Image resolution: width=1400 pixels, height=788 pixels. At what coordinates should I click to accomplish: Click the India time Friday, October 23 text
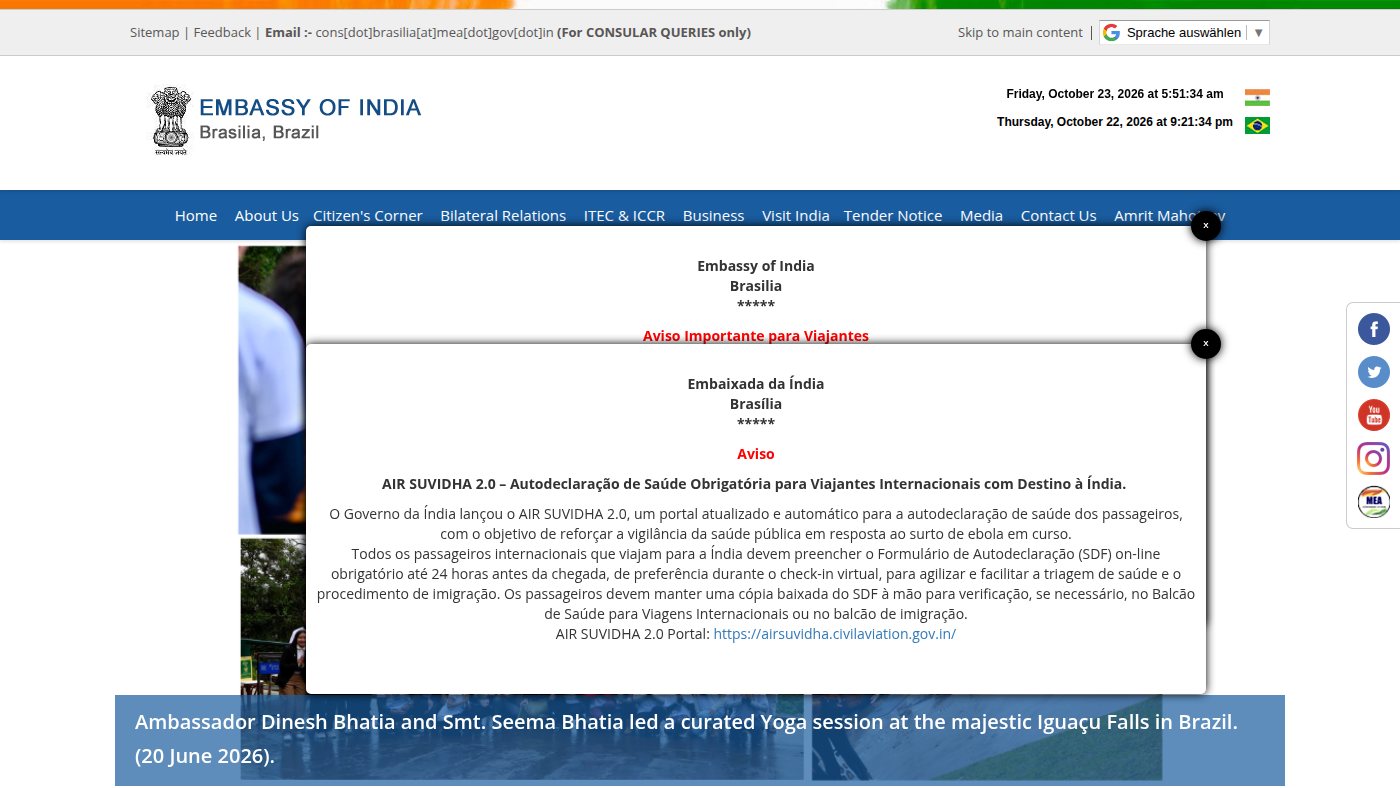coord(1114,94)
